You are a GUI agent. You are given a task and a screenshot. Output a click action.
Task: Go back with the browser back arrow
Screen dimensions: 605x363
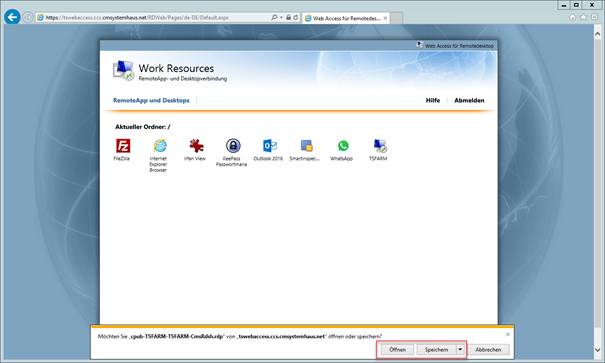pyautogui.click(x=12, y=17)
